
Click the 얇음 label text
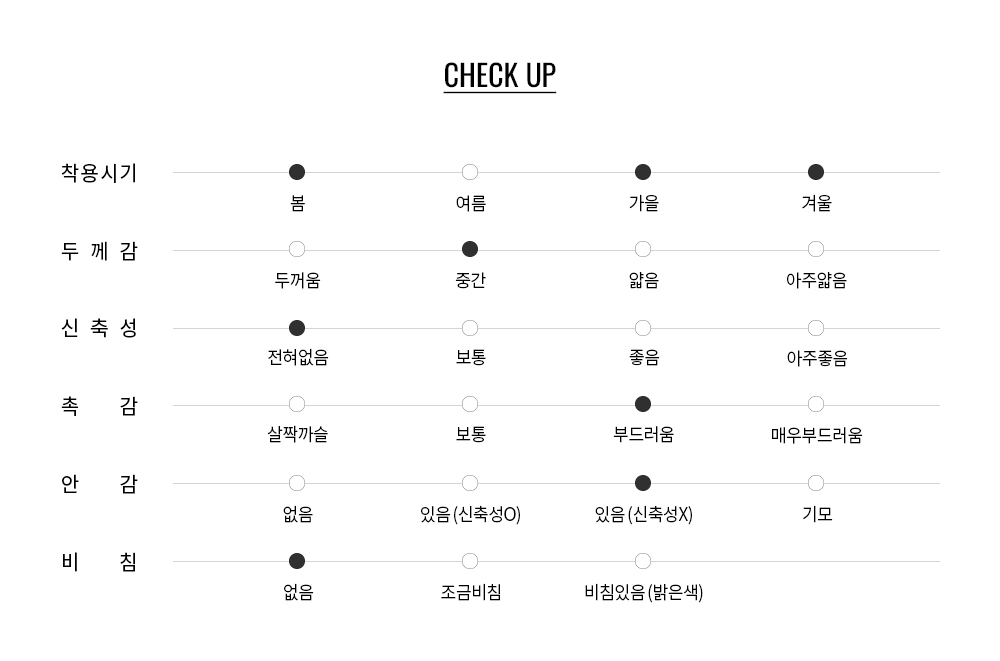pyautogui.click(x=643, y=280)
